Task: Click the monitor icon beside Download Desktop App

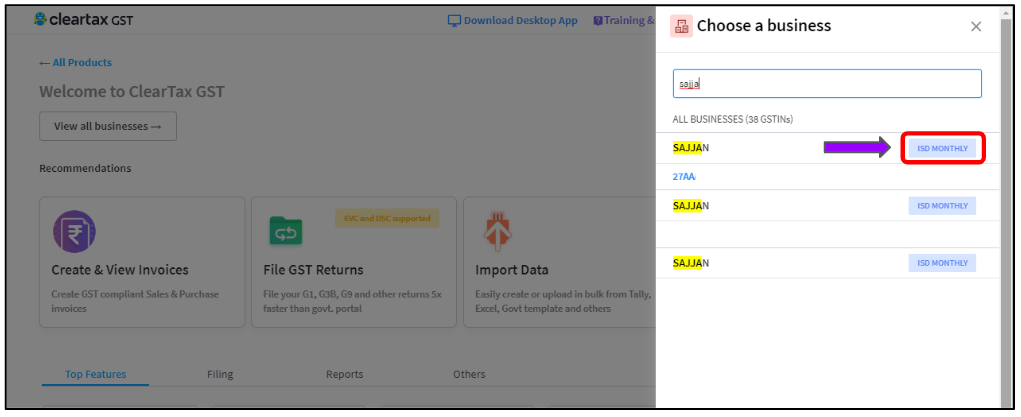Action: 454,20
